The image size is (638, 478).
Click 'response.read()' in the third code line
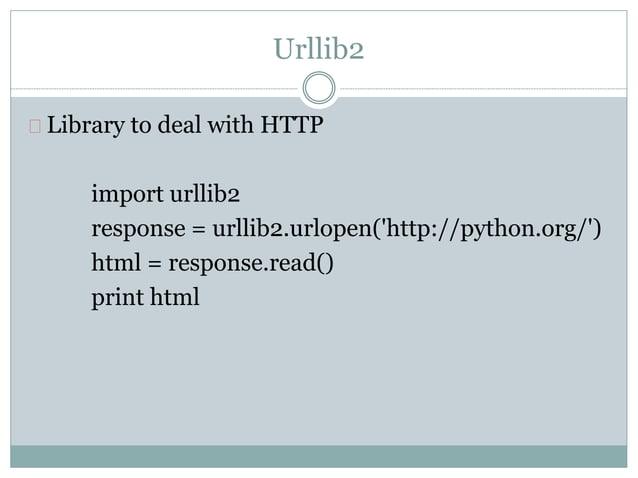click(251, 263)
